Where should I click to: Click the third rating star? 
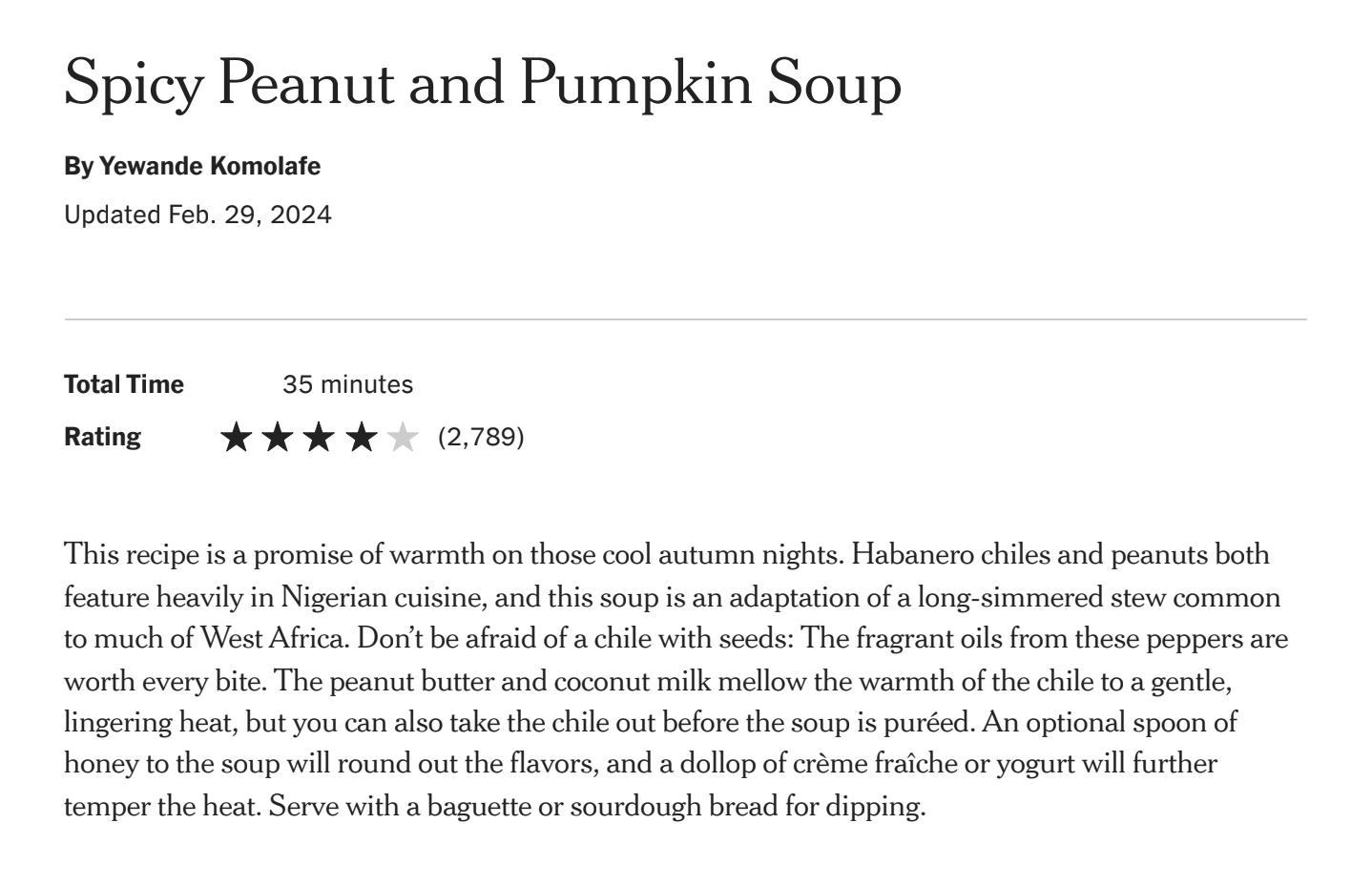pos(319,438)
